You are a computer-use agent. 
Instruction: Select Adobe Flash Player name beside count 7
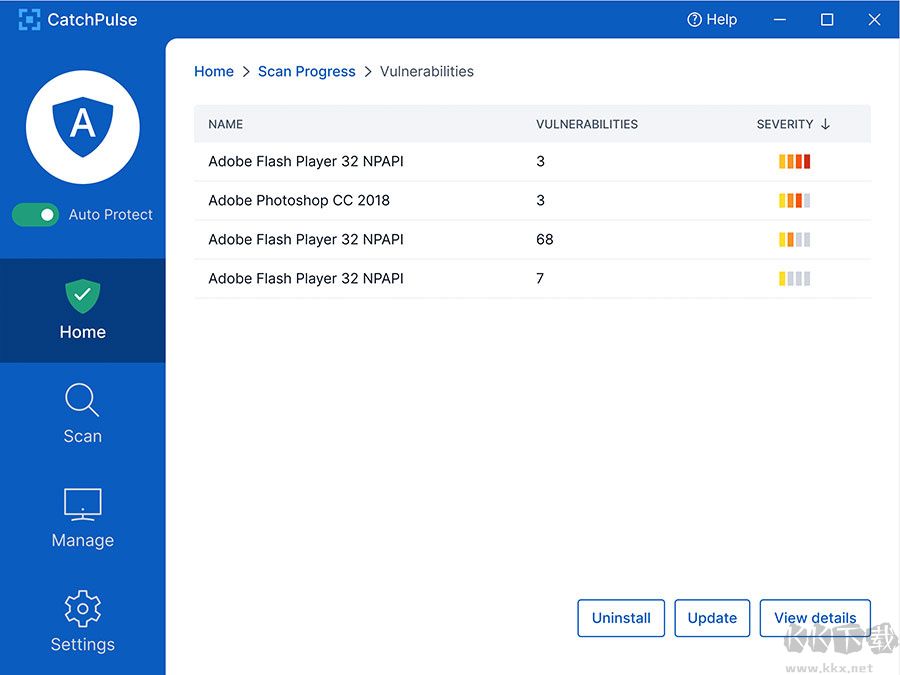[306, 278]
